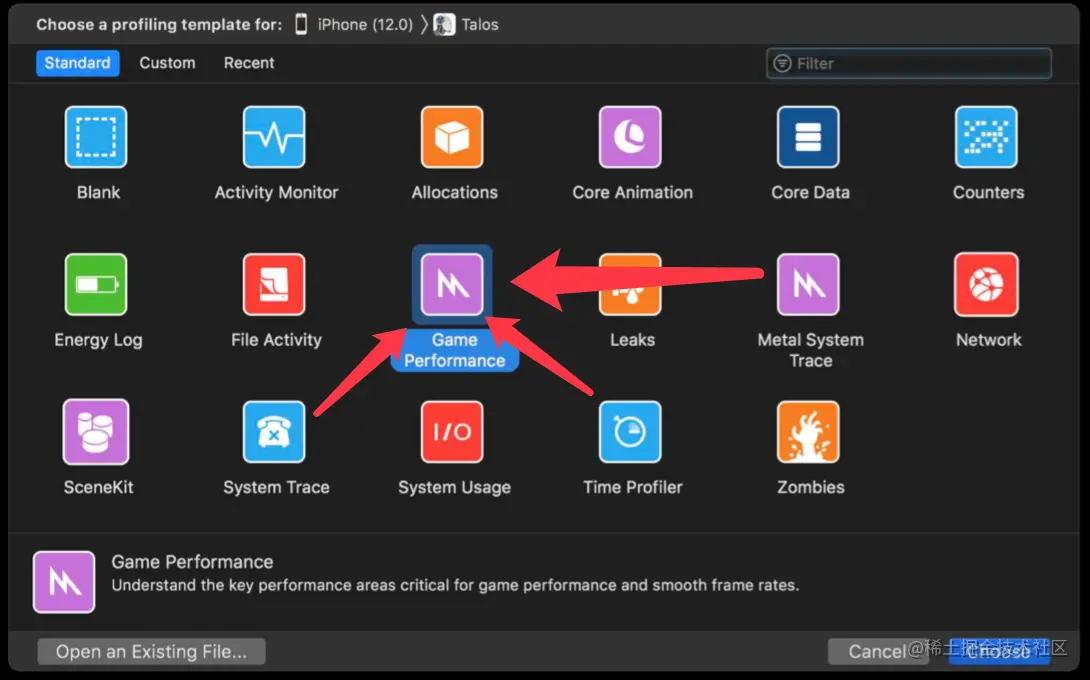1090x680 pixels.
Task: Click the Talos app icon in header
Action: (x=444, y=24)
